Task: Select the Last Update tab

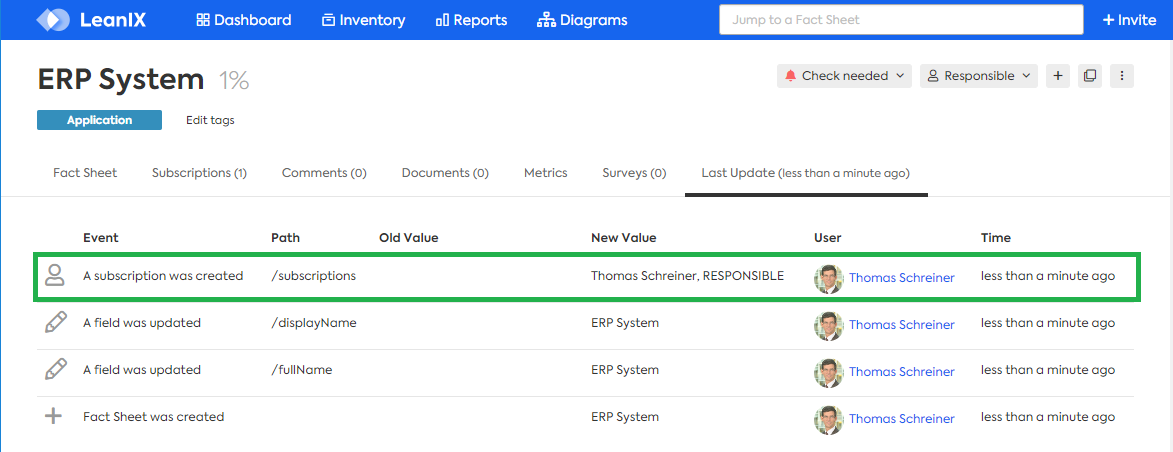Action: (806, 173)
